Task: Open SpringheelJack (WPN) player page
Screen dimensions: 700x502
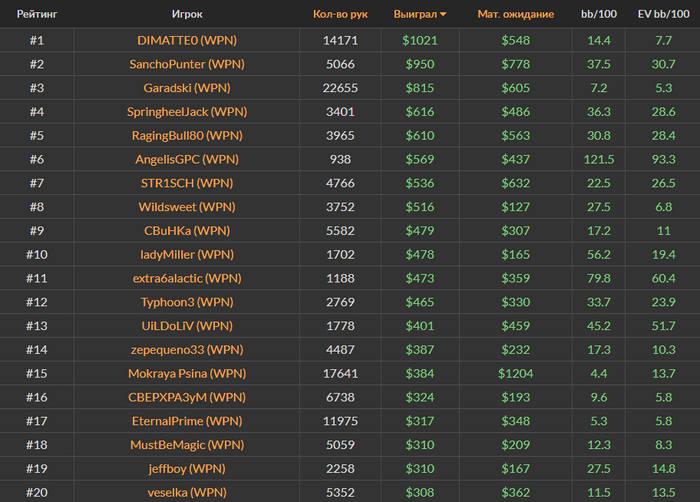Action: point(186,112)
